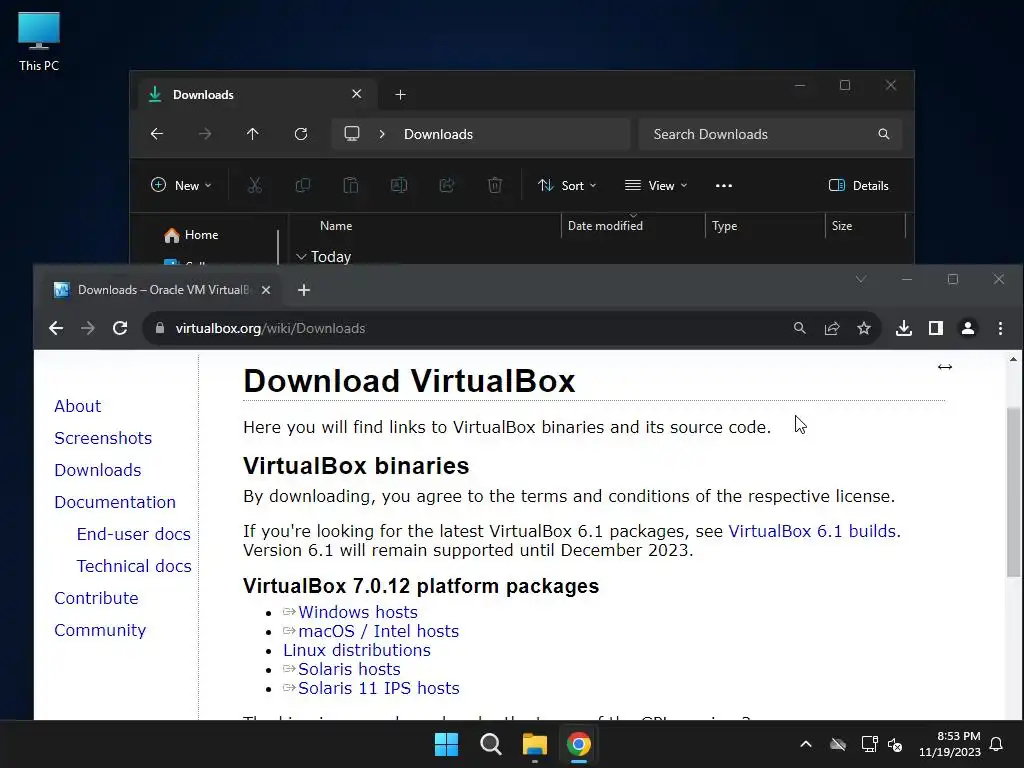Click the Rename icon in Explorer toolbar
The image size is (1024, 768).
[x=398, y=185]
